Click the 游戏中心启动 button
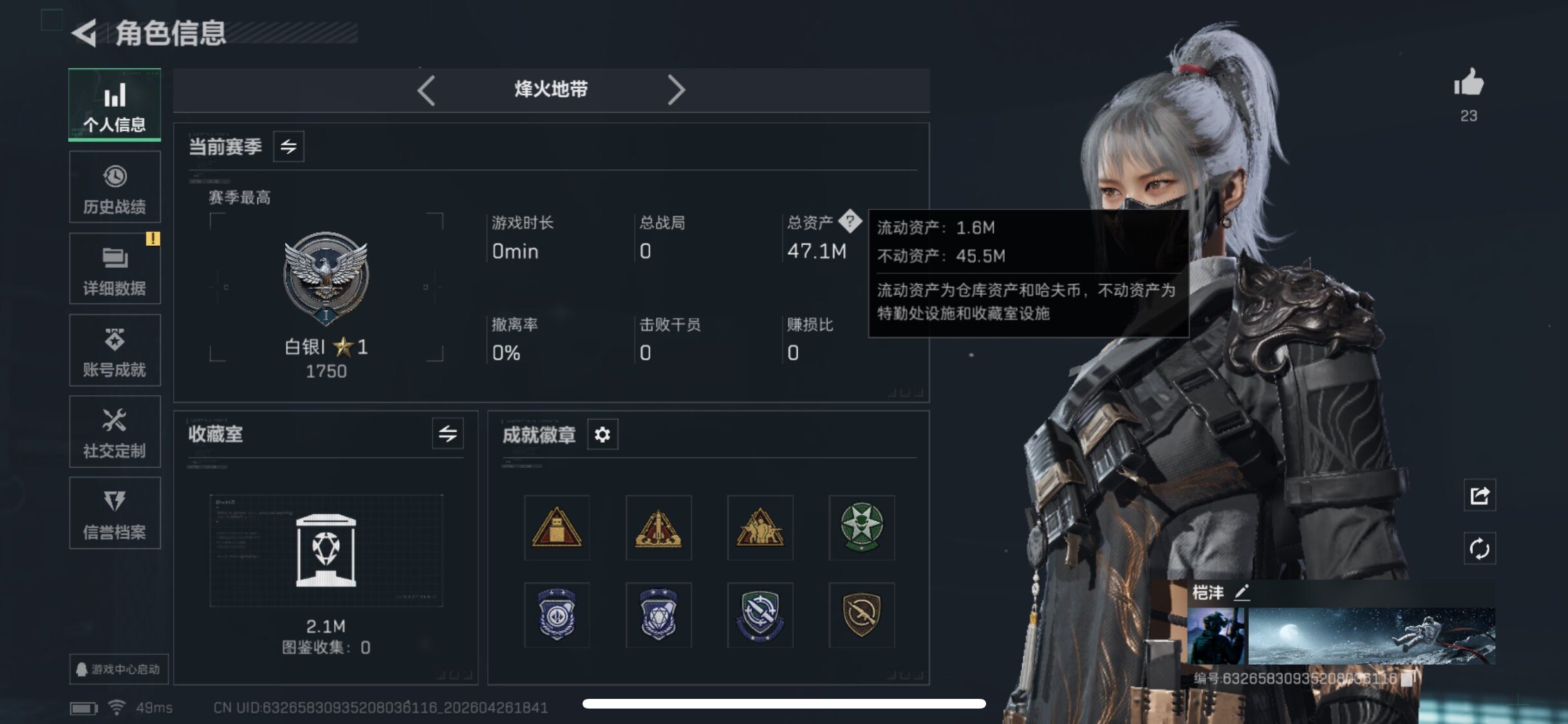The width and height of the screenshot is (1568, 724). (119, 669)
